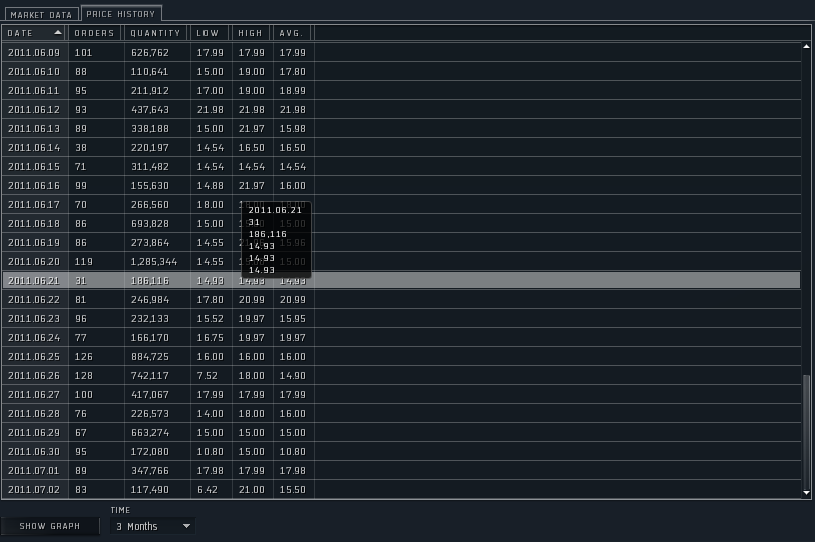Click the scroll down arrow

(807, 492)
